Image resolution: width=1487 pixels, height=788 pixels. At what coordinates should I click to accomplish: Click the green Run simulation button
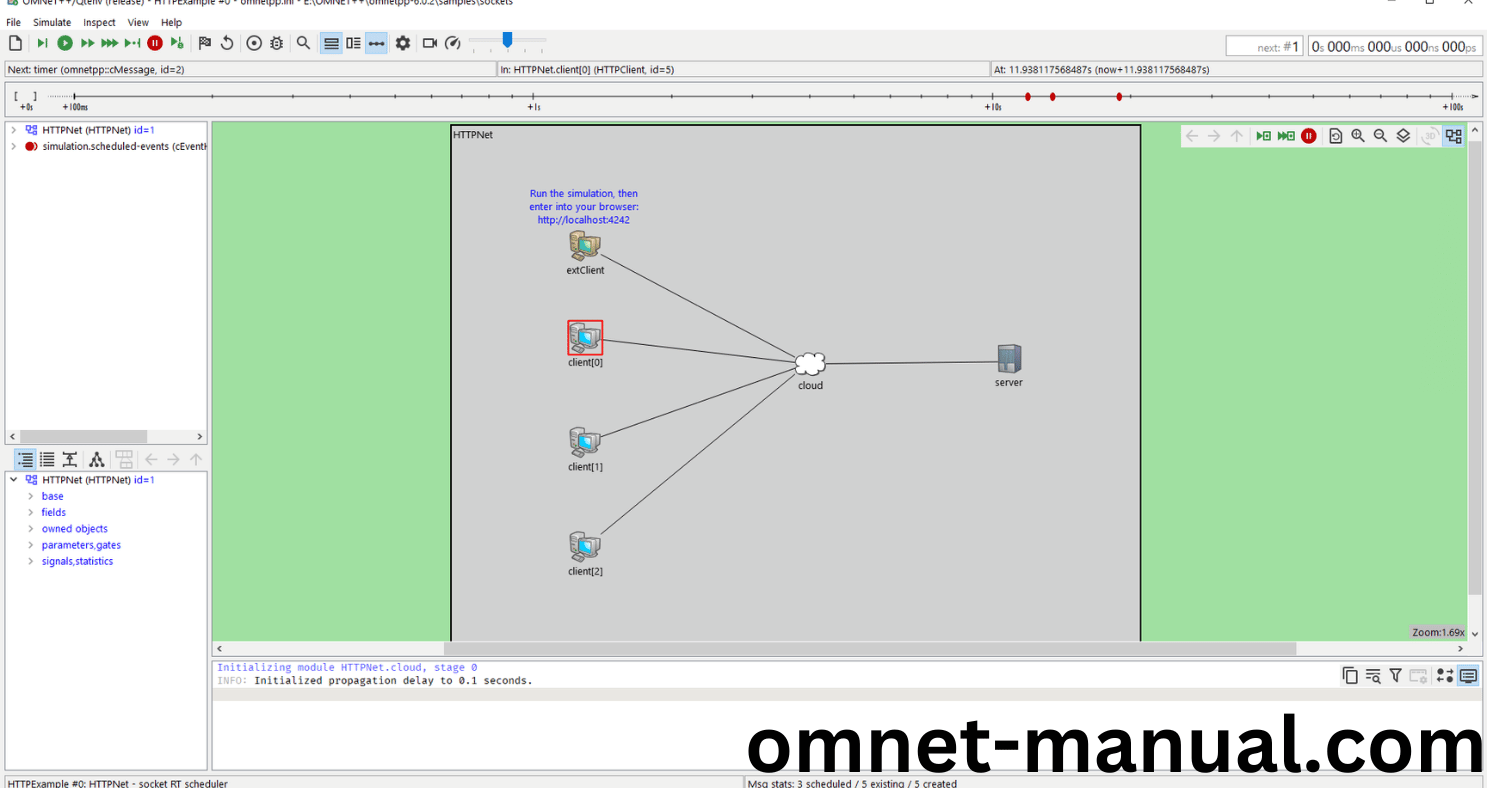click(65, 43)
